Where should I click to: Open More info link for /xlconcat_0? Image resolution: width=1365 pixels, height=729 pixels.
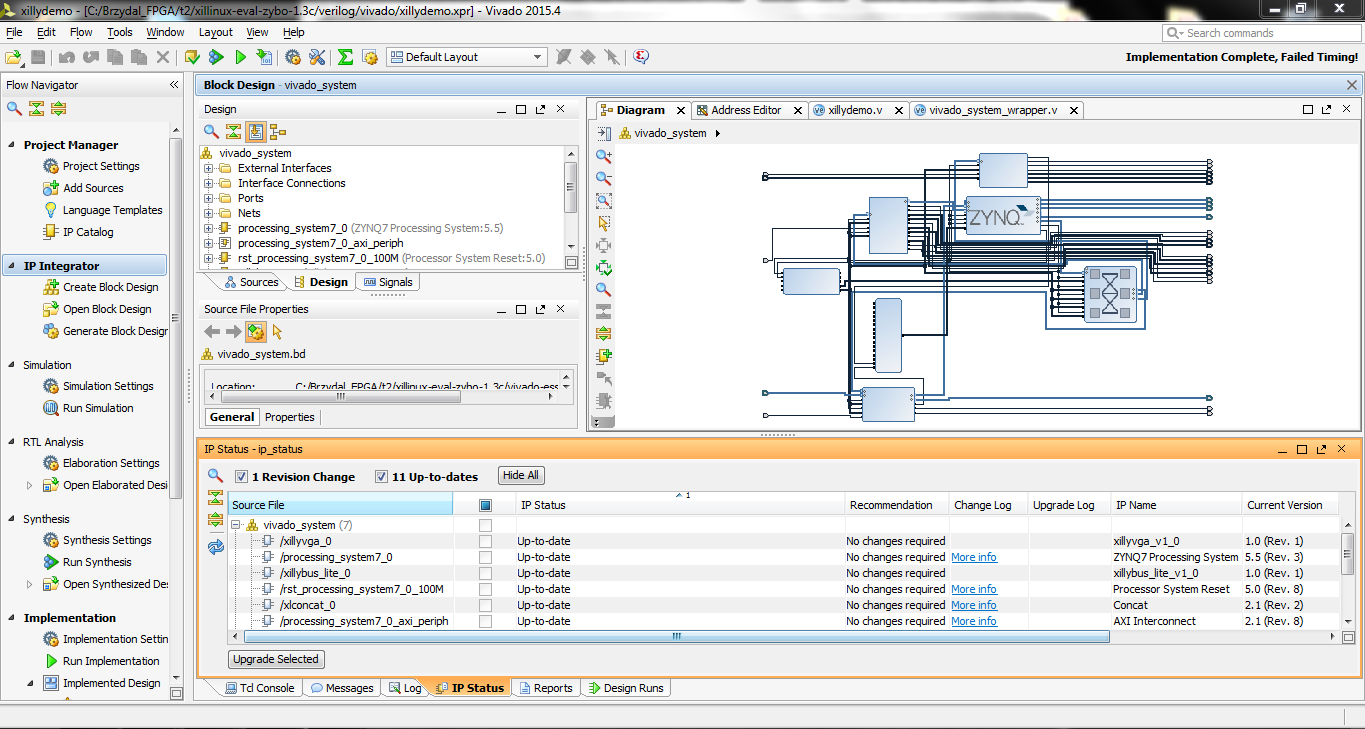coord(973,605)
